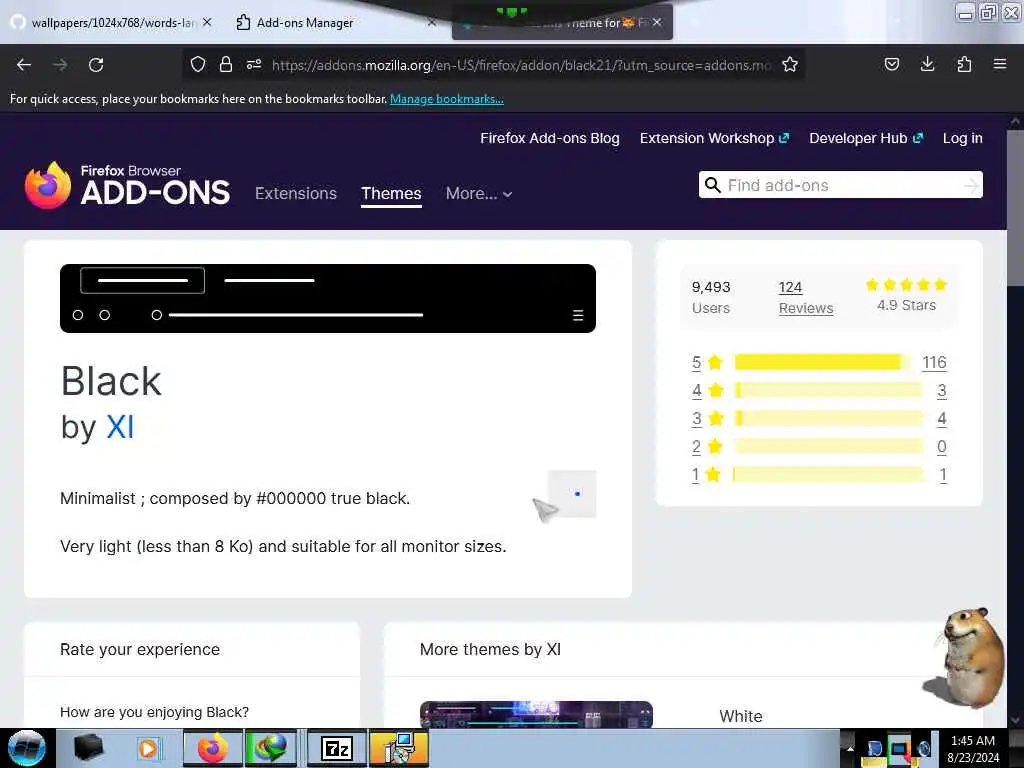Click the three-star rating bar
This screenshot has width=1024, height=768.
pyautogui.click(x=829, y=419)
